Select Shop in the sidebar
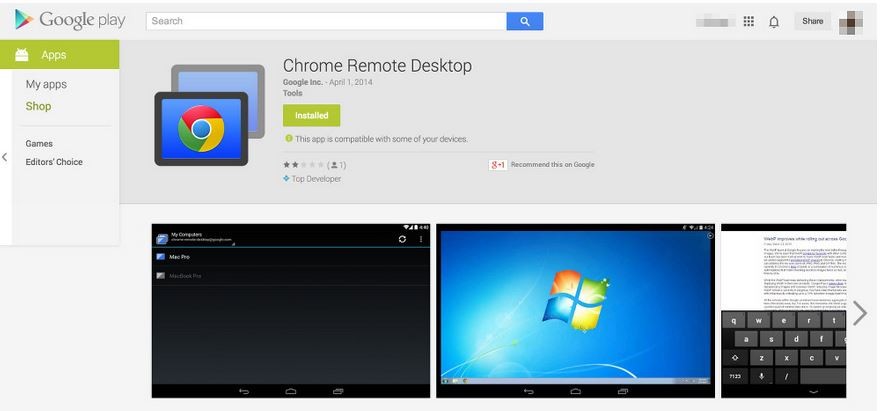880x411 pixels. coord(38,106)
